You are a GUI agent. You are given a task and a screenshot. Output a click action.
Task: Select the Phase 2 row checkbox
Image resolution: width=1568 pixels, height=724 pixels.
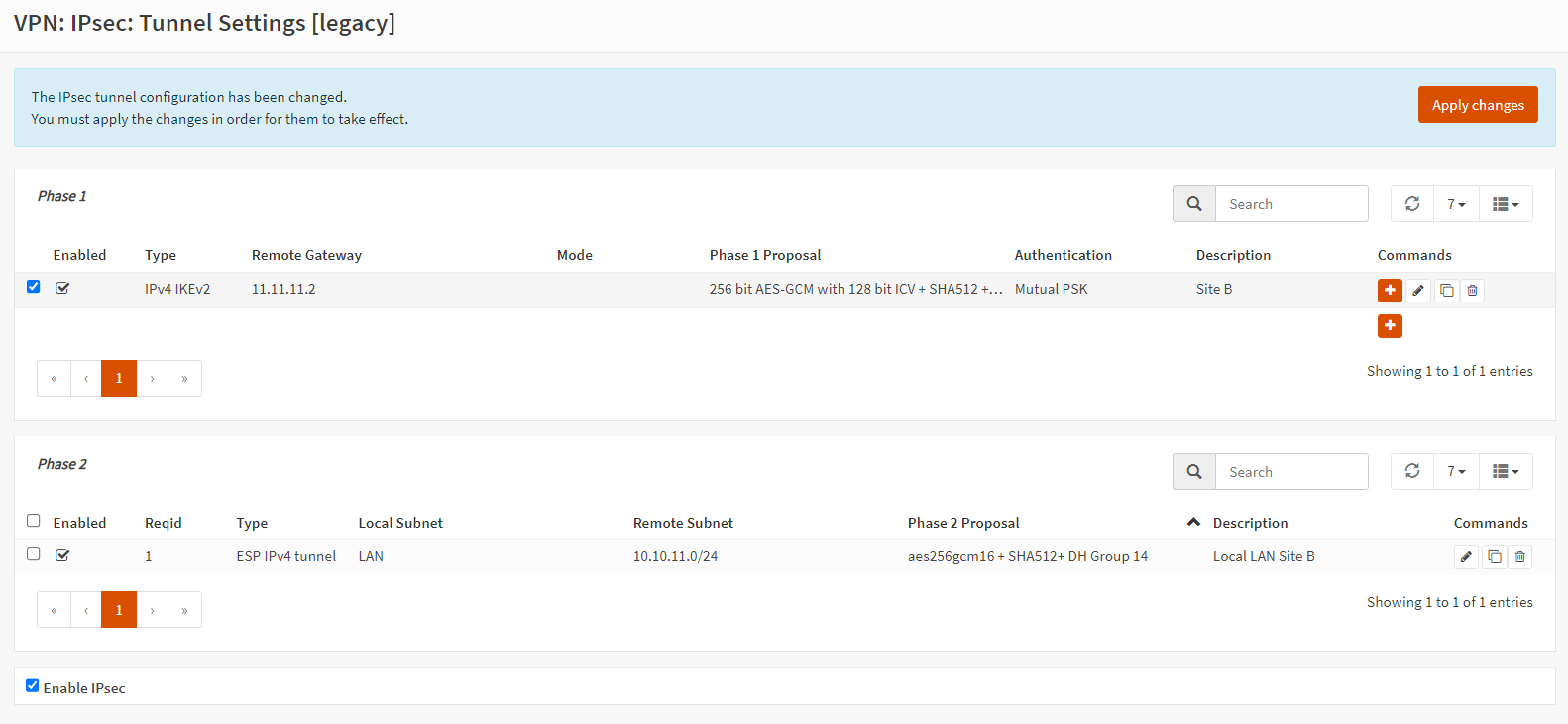coord(34,554)
